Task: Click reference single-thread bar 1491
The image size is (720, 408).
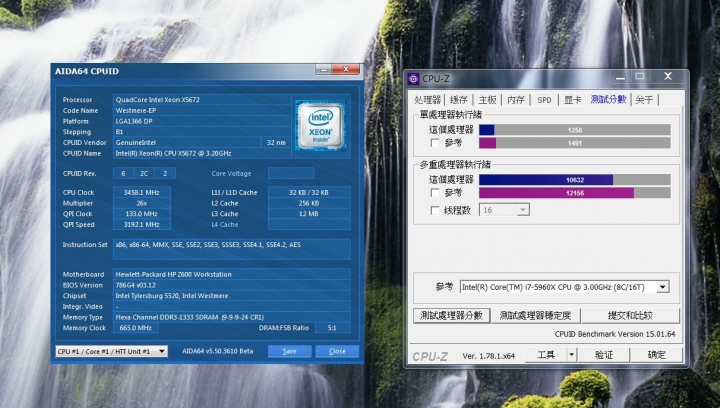Action: [574, 143]
